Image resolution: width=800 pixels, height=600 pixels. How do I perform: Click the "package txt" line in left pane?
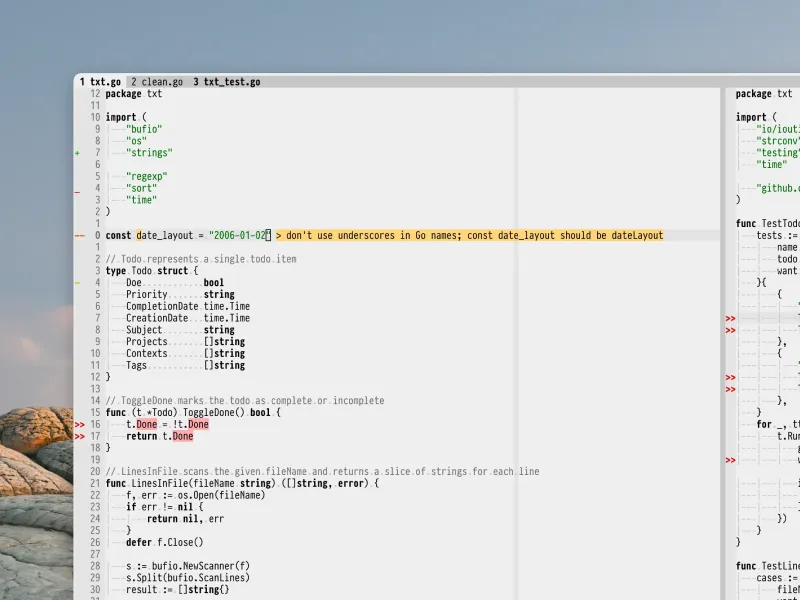pyautogui.click(x=134, y=94)
